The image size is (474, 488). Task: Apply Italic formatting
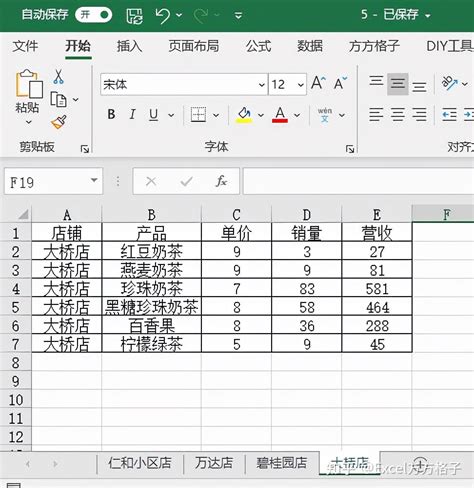[x=132, y=115]
